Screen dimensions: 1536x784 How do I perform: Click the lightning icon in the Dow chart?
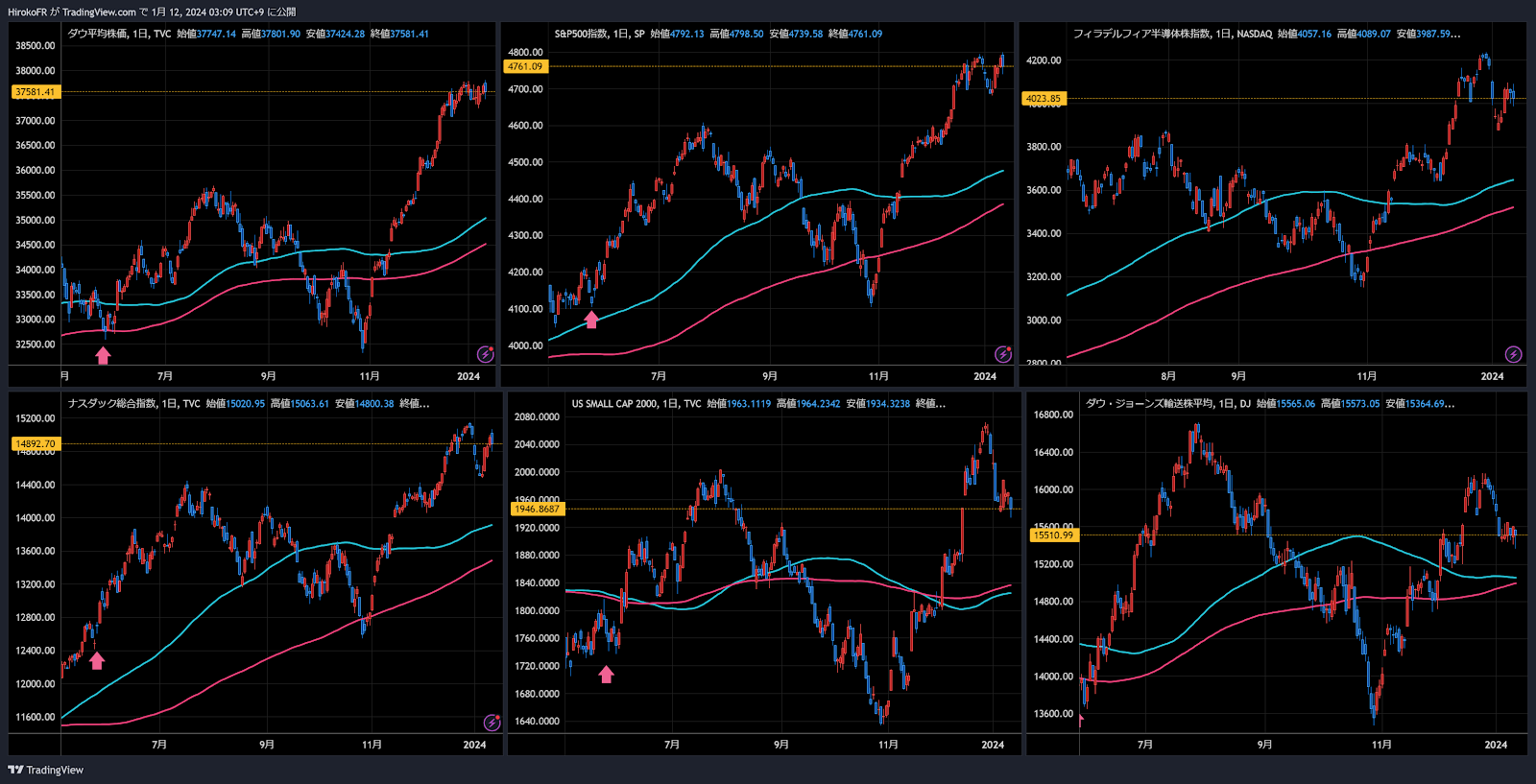(486, 354)
